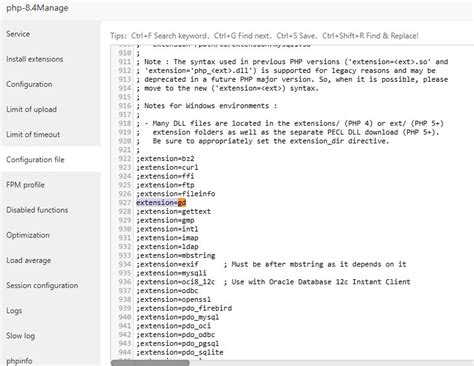474x366 pixels.
Task: Click 'move to the new' comment line 914
Action: [227, 88]
